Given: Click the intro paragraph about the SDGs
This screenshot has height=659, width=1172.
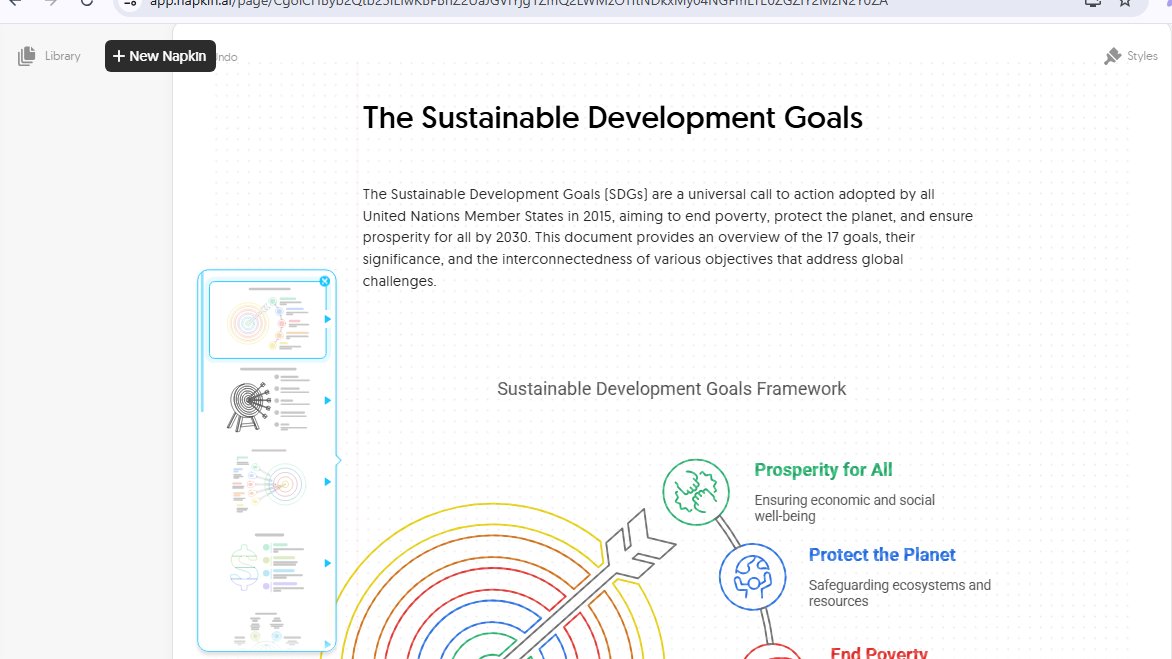Looking at the screenshot, I should tap(667, 238).
